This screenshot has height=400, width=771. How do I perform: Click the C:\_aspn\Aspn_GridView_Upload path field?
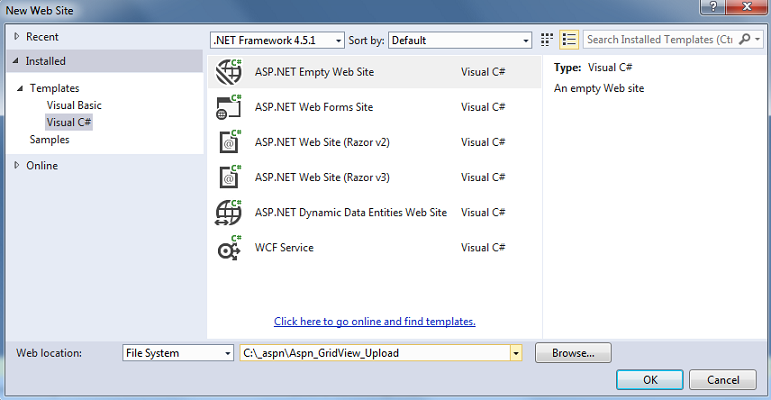375,353
